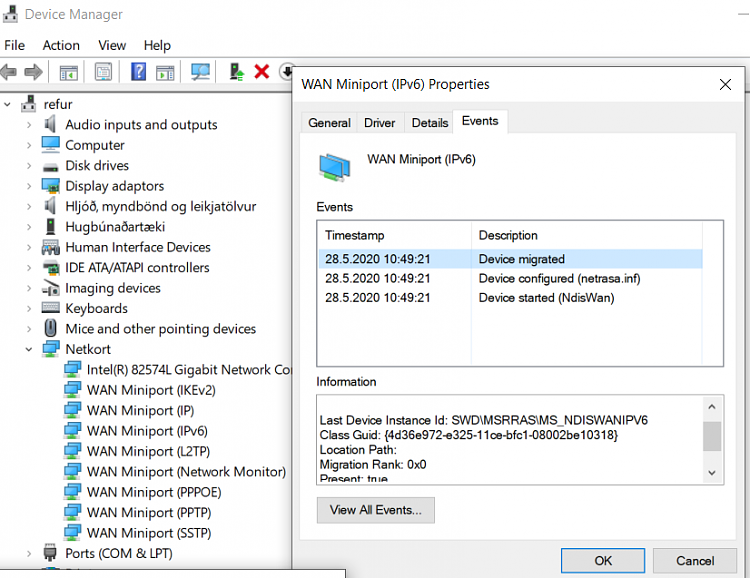Select the Ports (COM & LPT) icon
This screenshot has width=750, height=578.
point(50,553)
